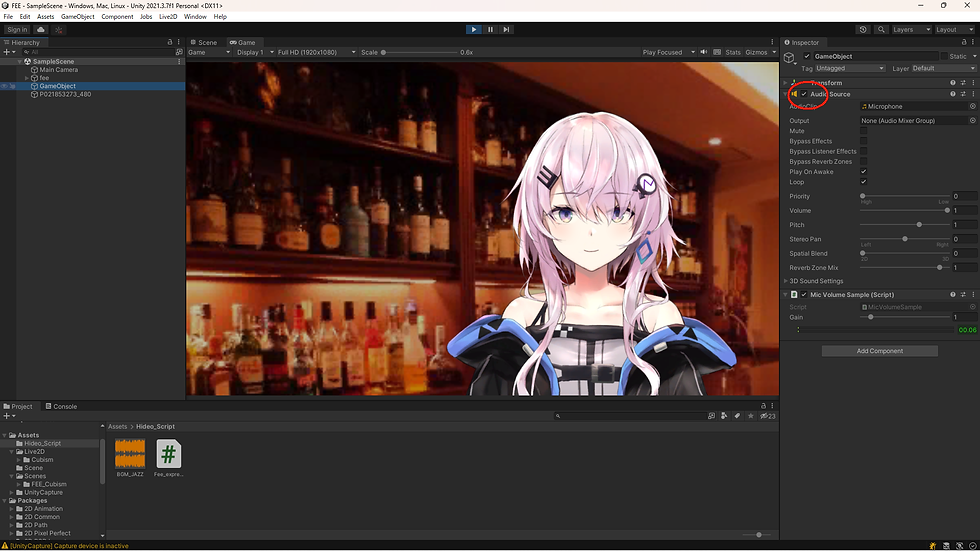980x551 pixels.
Task: Open the Undo History icon
Action: (x=863, y=29)
